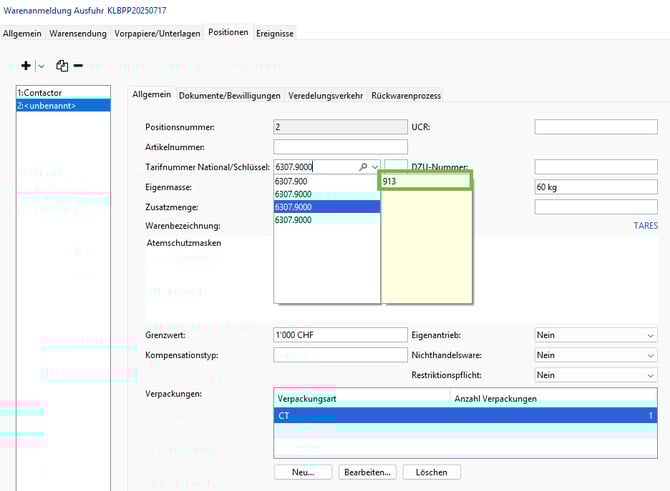The image size is (670, 491).
Task: Click the UCR input field
Action: coord(596,127)
